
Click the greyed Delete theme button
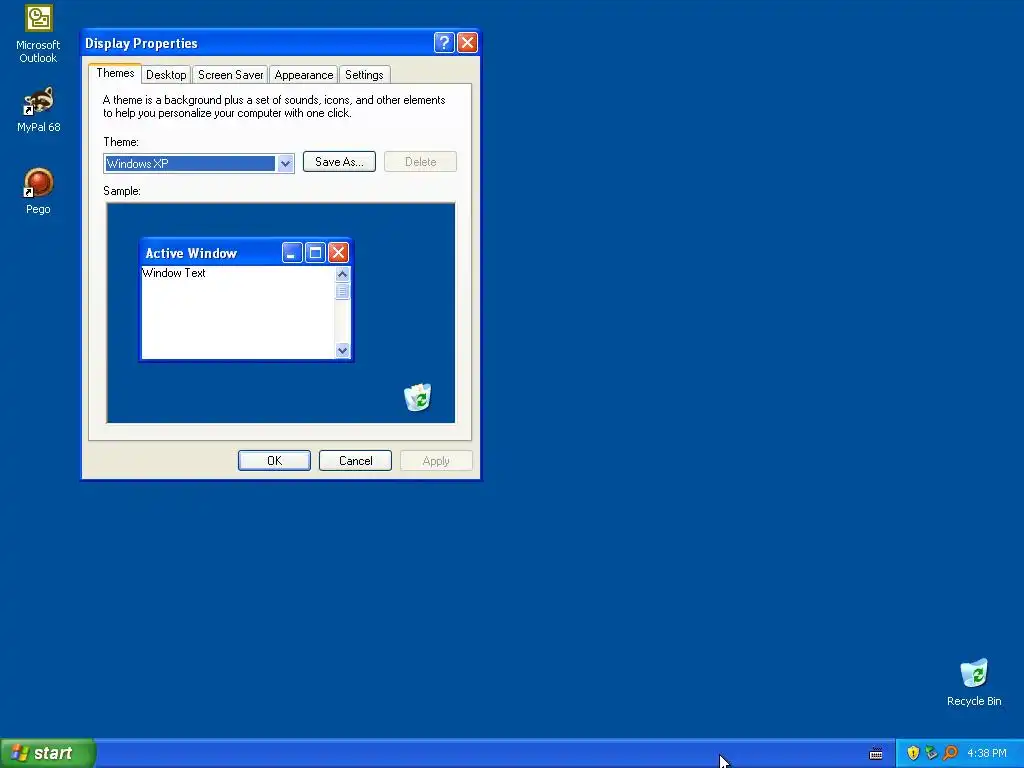[x=420, y=162]
